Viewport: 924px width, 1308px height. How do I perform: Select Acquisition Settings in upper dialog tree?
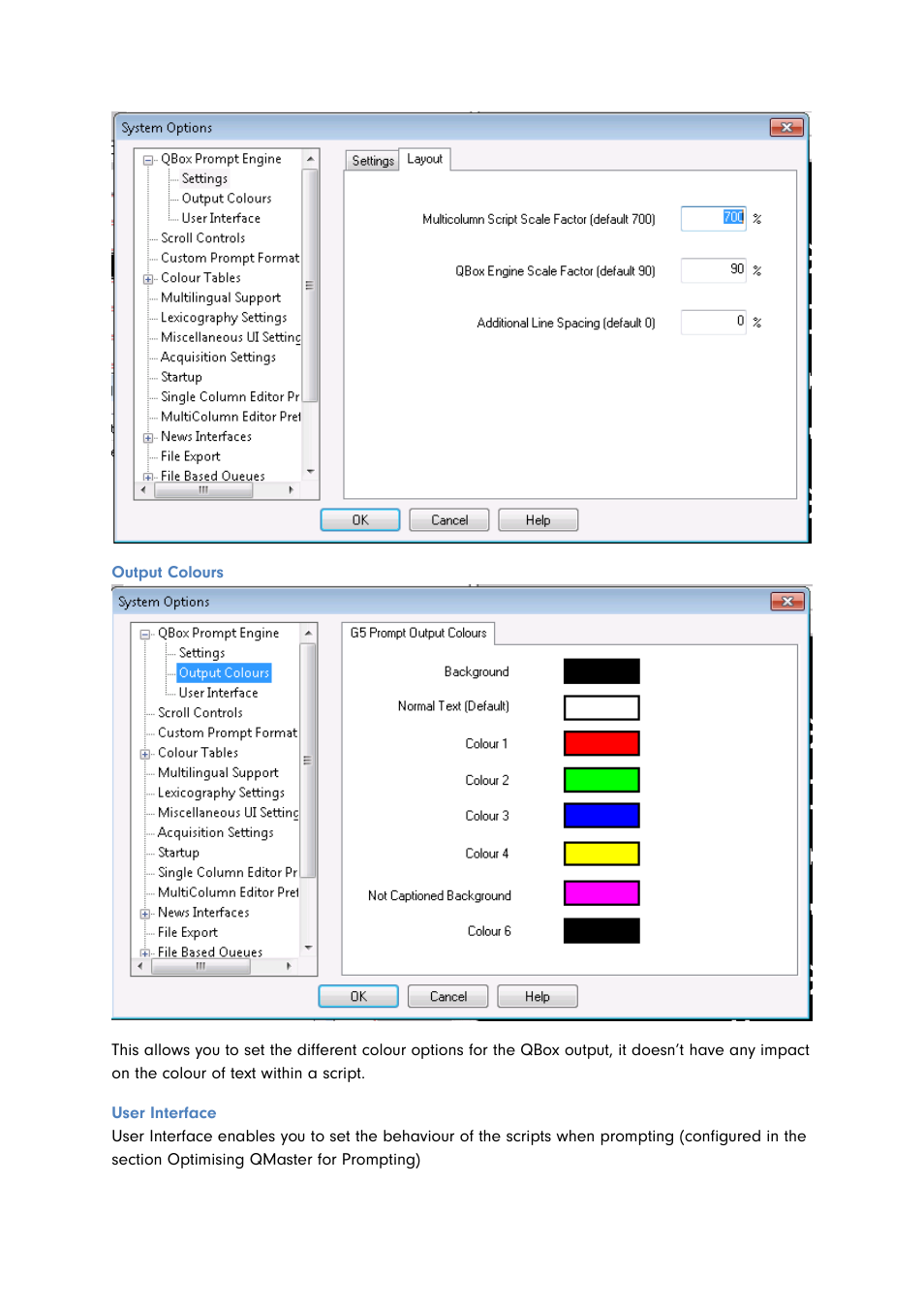click(218, 358)
